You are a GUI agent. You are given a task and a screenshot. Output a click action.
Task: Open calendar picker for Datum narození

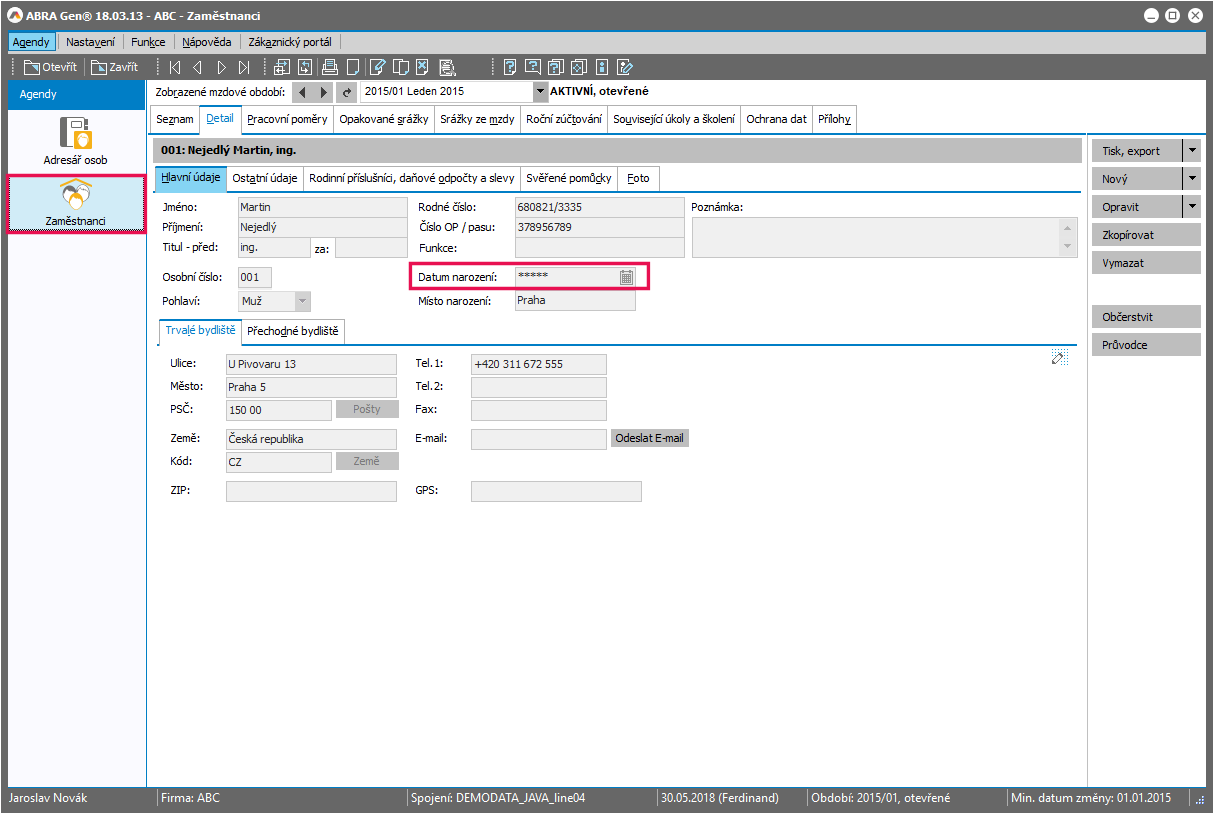click(x=626, y=277)
